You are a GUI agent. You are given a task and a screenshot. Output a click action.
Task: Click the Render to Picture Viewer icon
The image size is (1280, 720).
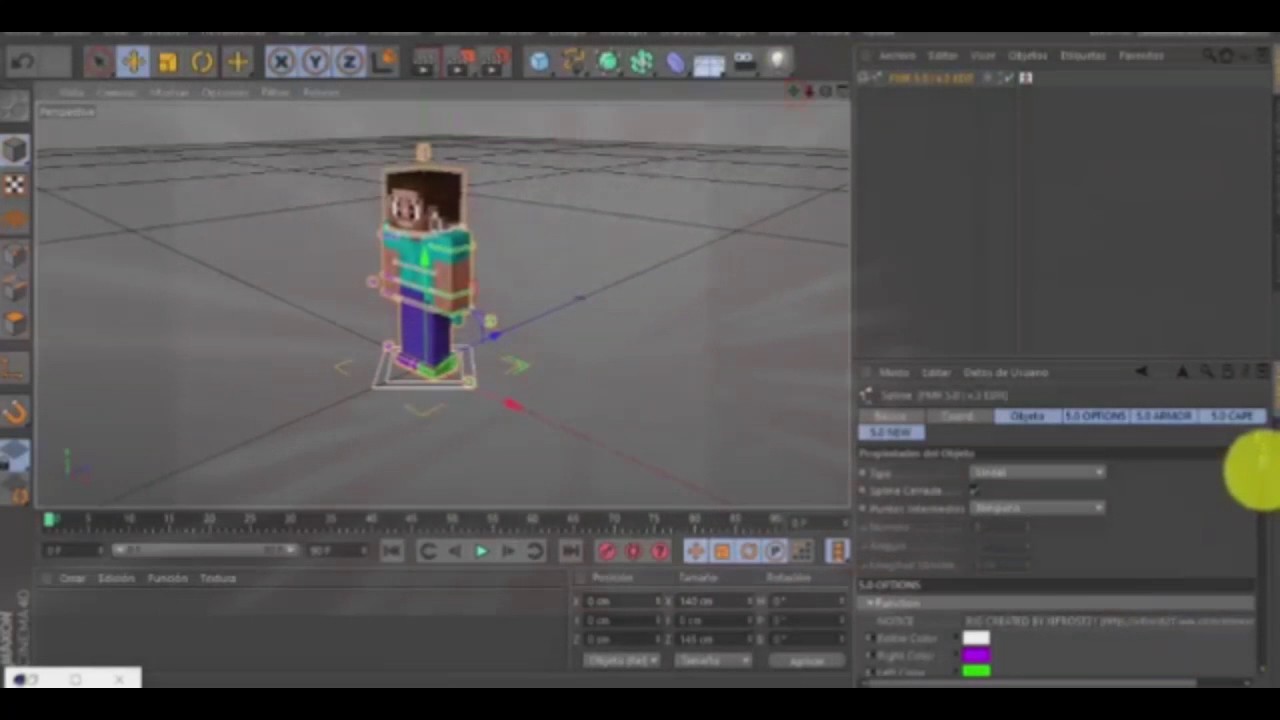[460, 62]
